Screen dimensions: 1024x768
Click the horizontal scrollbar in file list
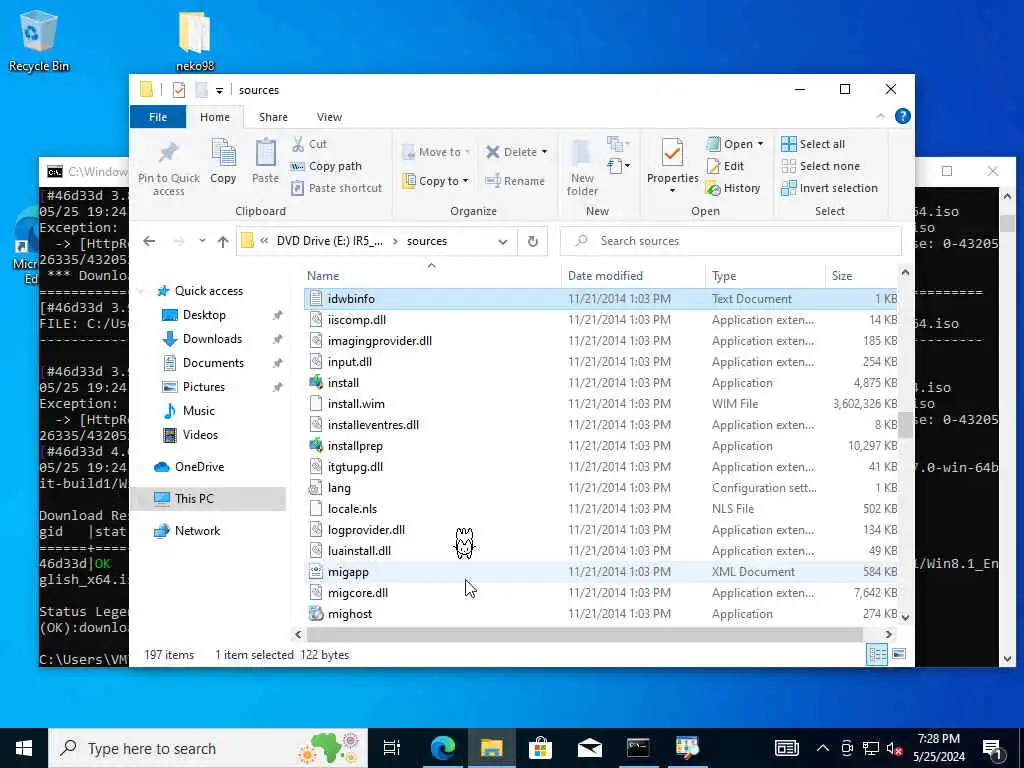point(584,634)
